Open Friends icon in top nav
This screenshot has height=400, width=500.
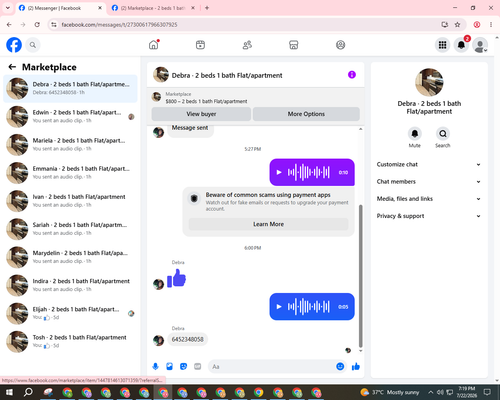[x=247, y=45]
